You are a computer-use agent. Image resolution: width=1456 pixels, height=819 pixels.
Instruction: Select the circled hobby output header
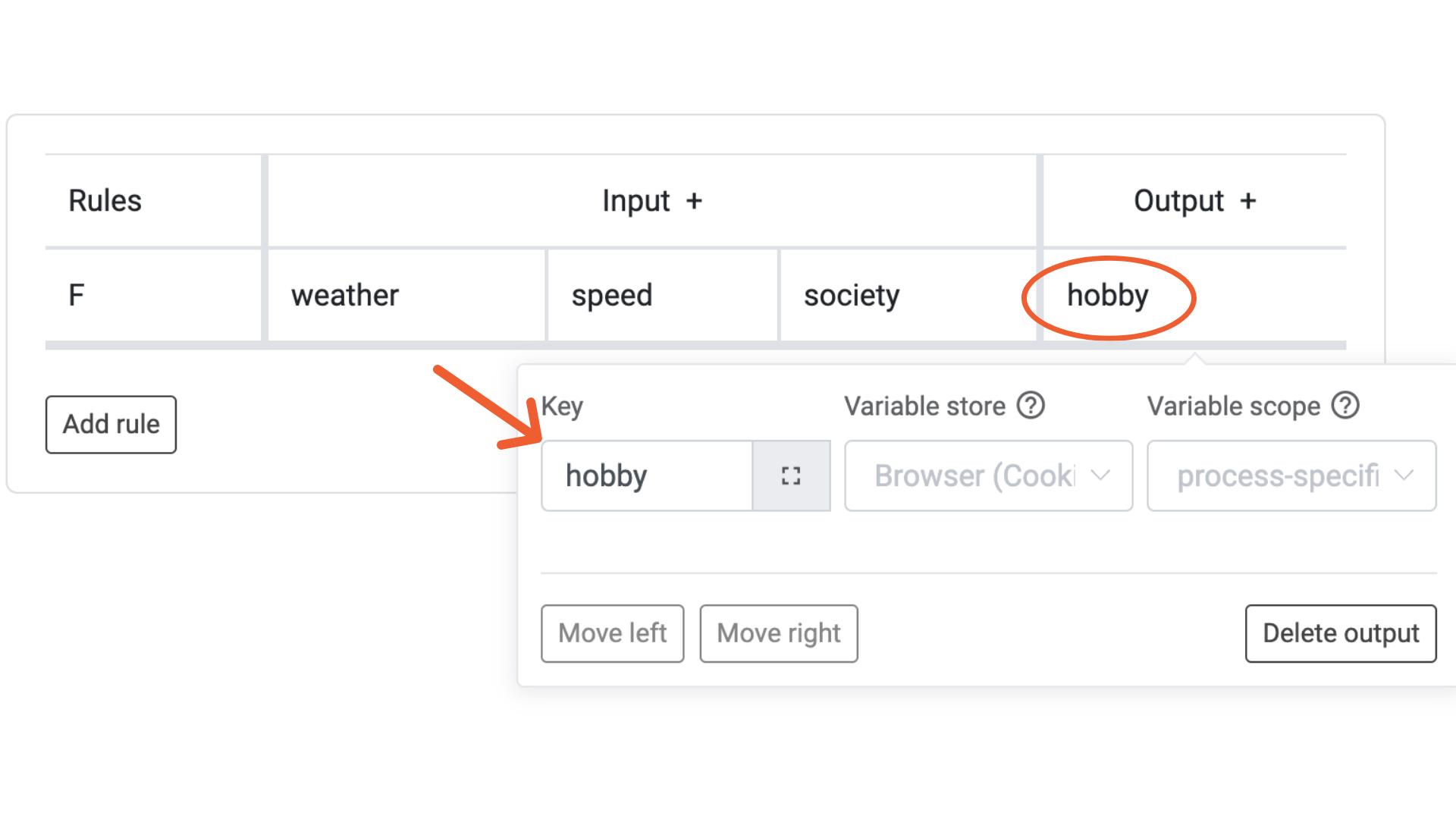pyautogui.click(x=1107, y=296)
